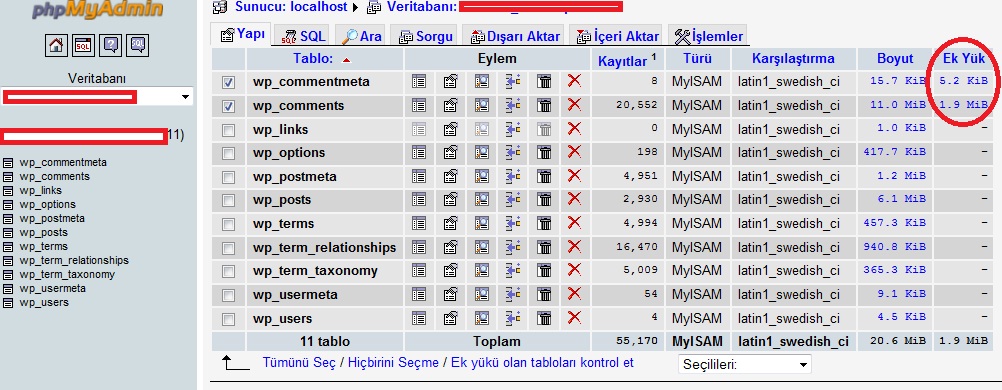Expand the Veritabanı database selector dropdown
This screenshot has height=390, width=1002.
point(96,97)
